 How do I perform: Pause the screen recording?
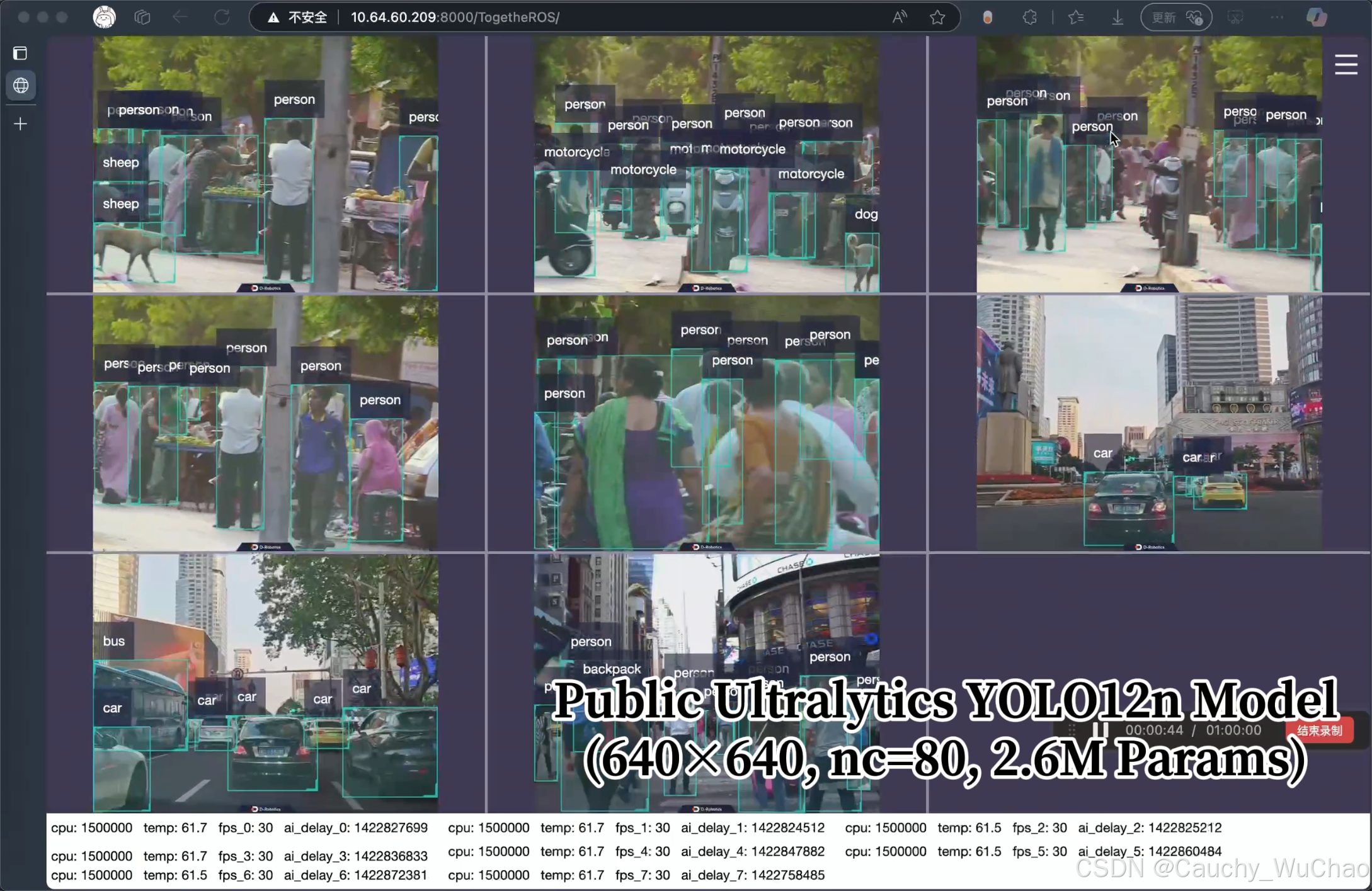click(1100, 730)
